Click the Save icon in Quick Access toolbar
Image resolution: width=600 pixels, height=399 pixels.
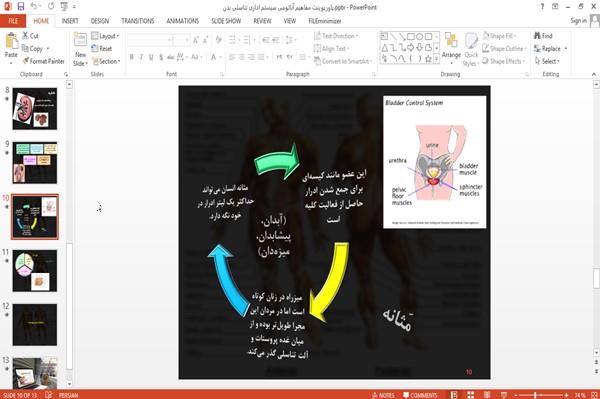click(x=21, y=7)
